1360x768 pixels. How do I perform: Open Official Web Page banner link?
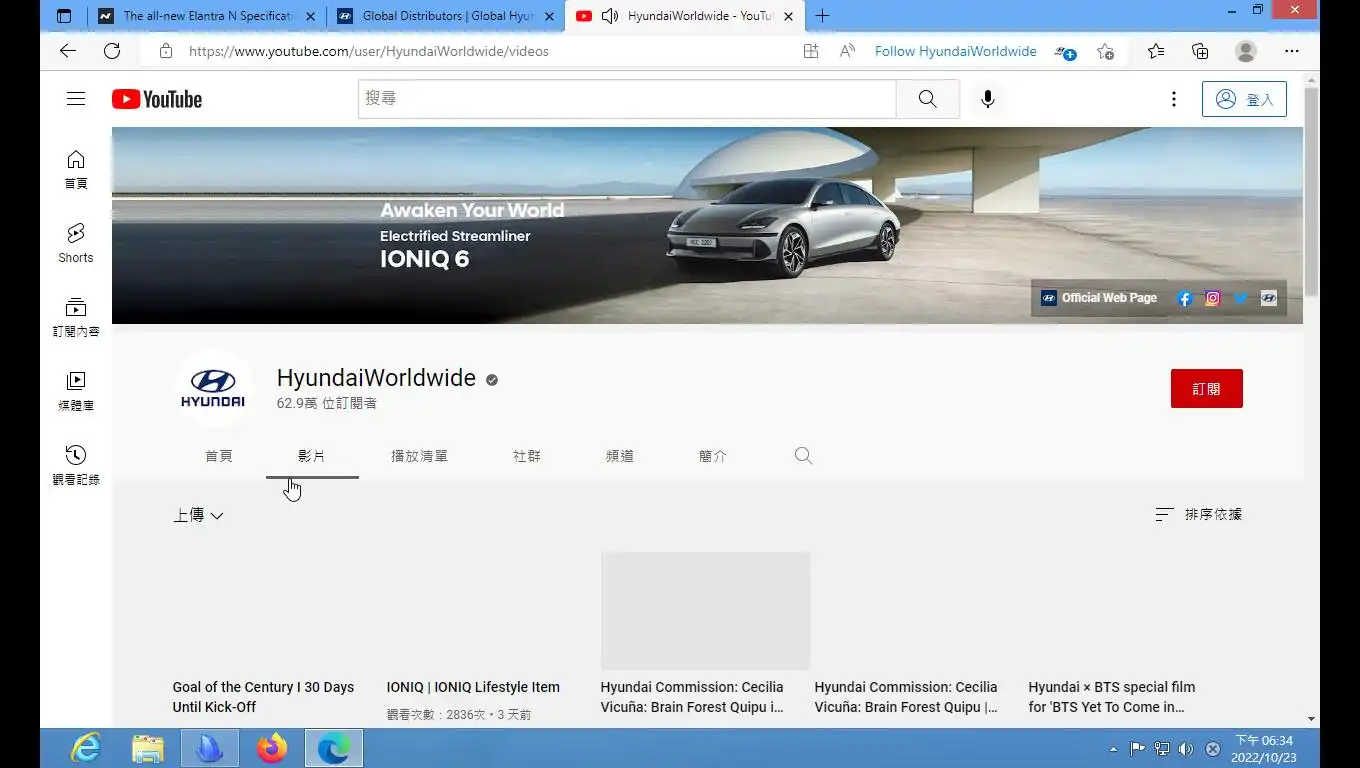click(1099, 298)
